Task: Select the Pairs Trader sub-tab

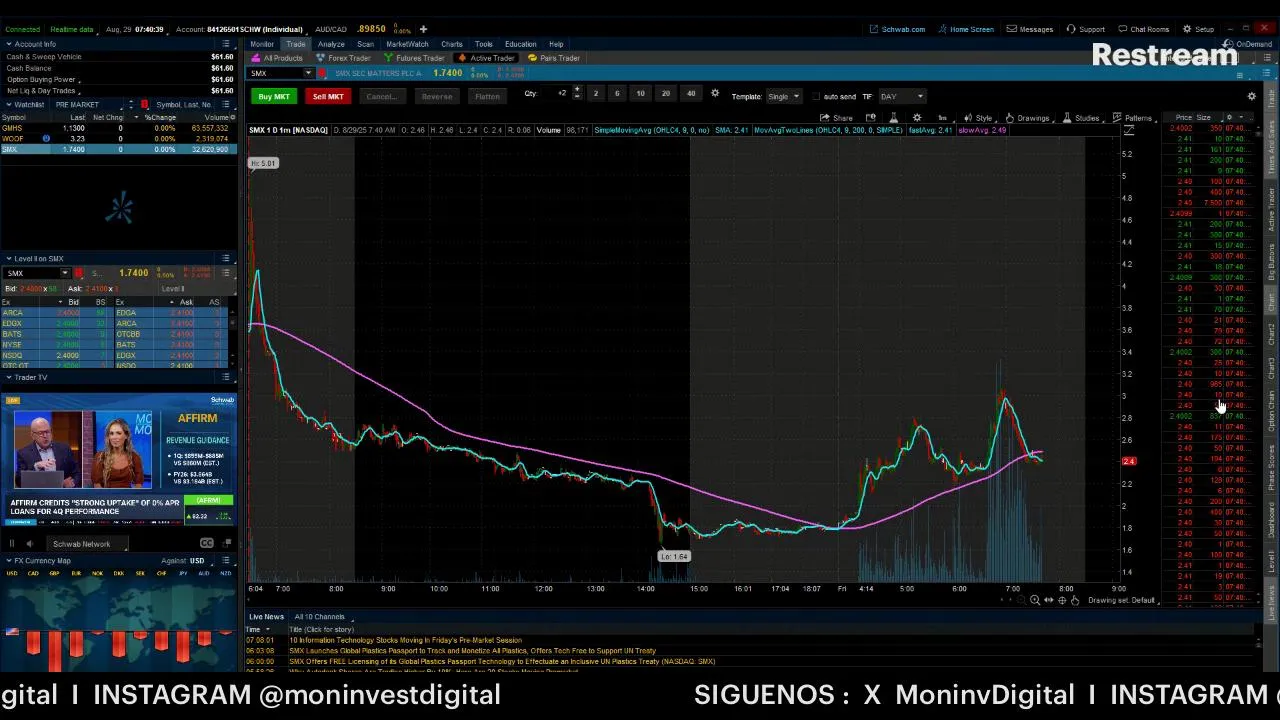Action: [x=554, y=58]
